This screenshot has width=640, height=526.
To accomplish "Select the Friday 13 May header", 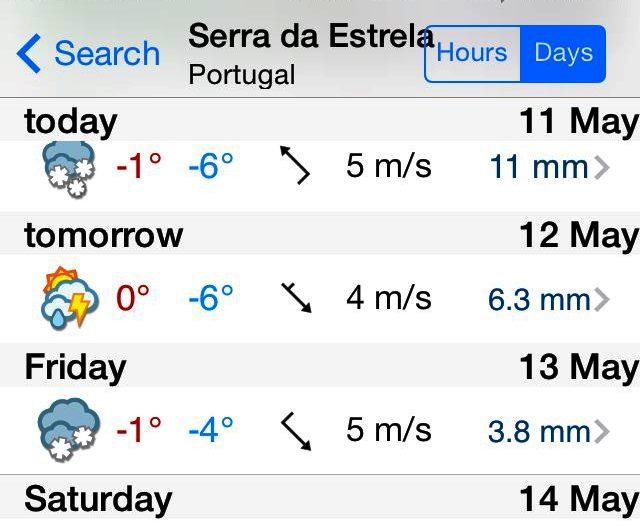I will click(320, 366).
